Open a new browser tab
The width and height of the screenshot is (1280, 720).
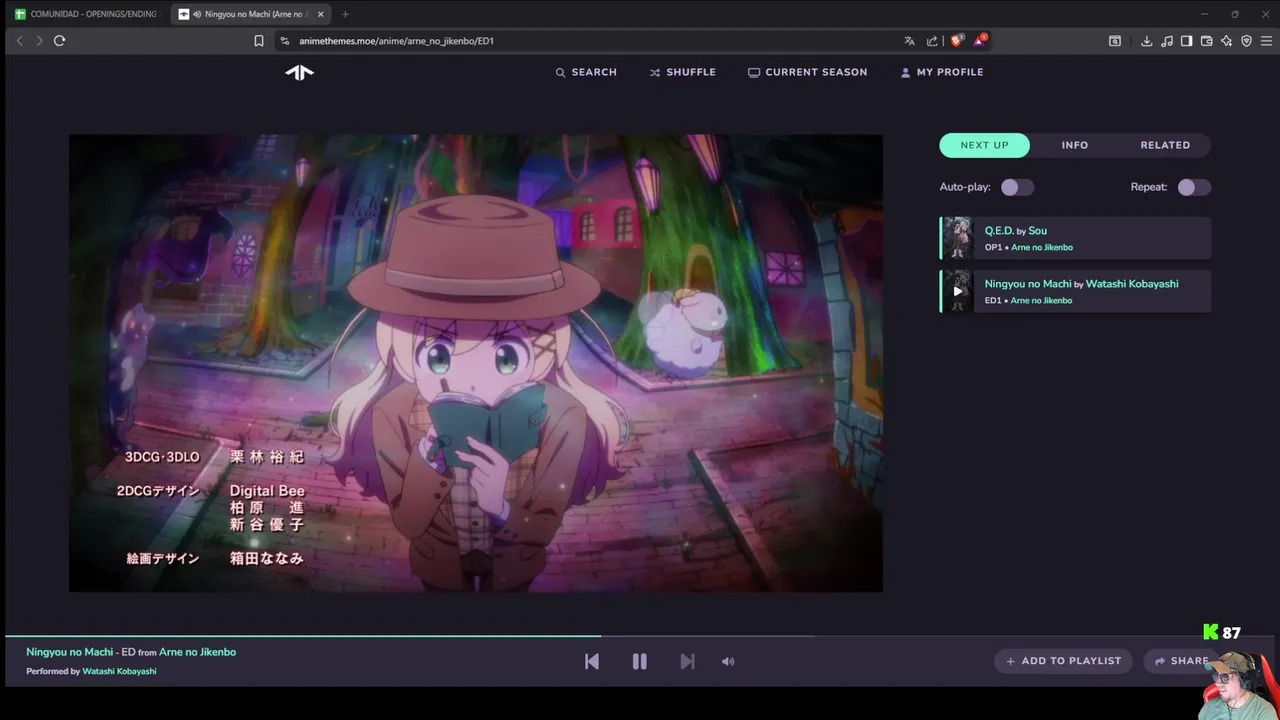click(345, 14)
